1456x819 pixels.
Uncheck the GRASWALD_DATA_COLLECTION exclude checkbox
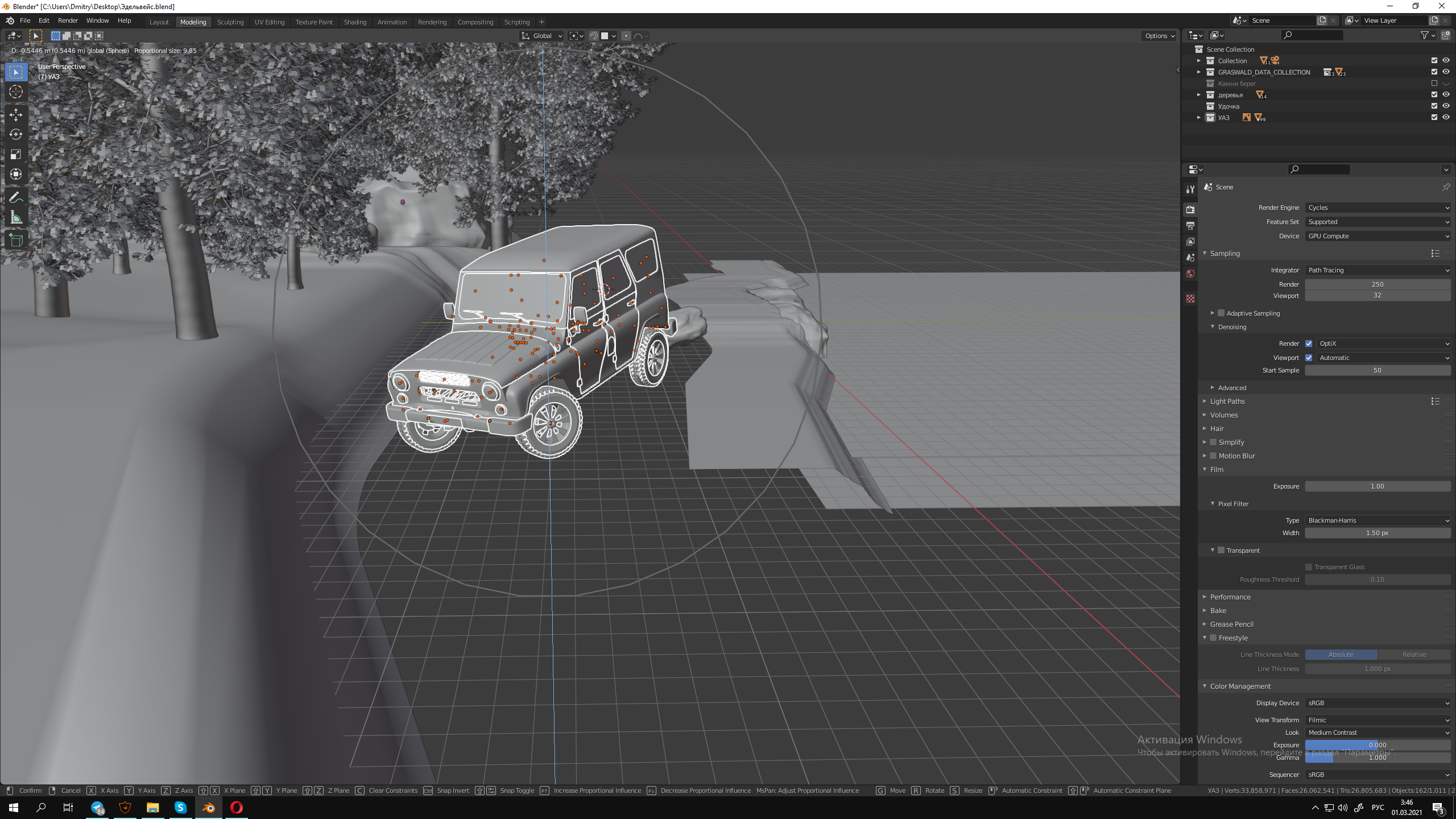pyautogui.click(x=1434, y=72)
